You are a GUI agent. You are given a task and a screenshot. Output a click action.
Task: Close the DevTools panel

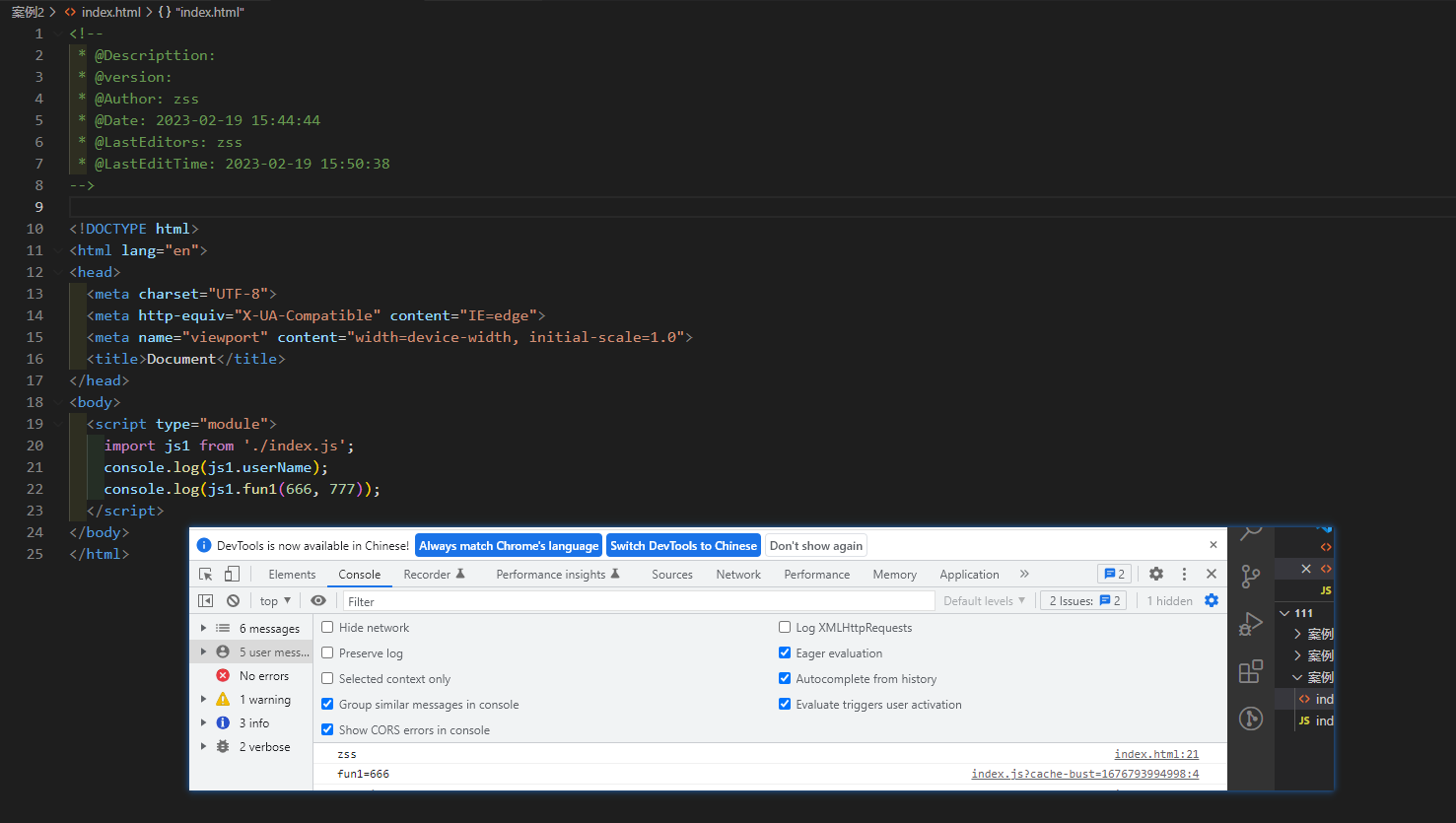tap(1212, 574)
